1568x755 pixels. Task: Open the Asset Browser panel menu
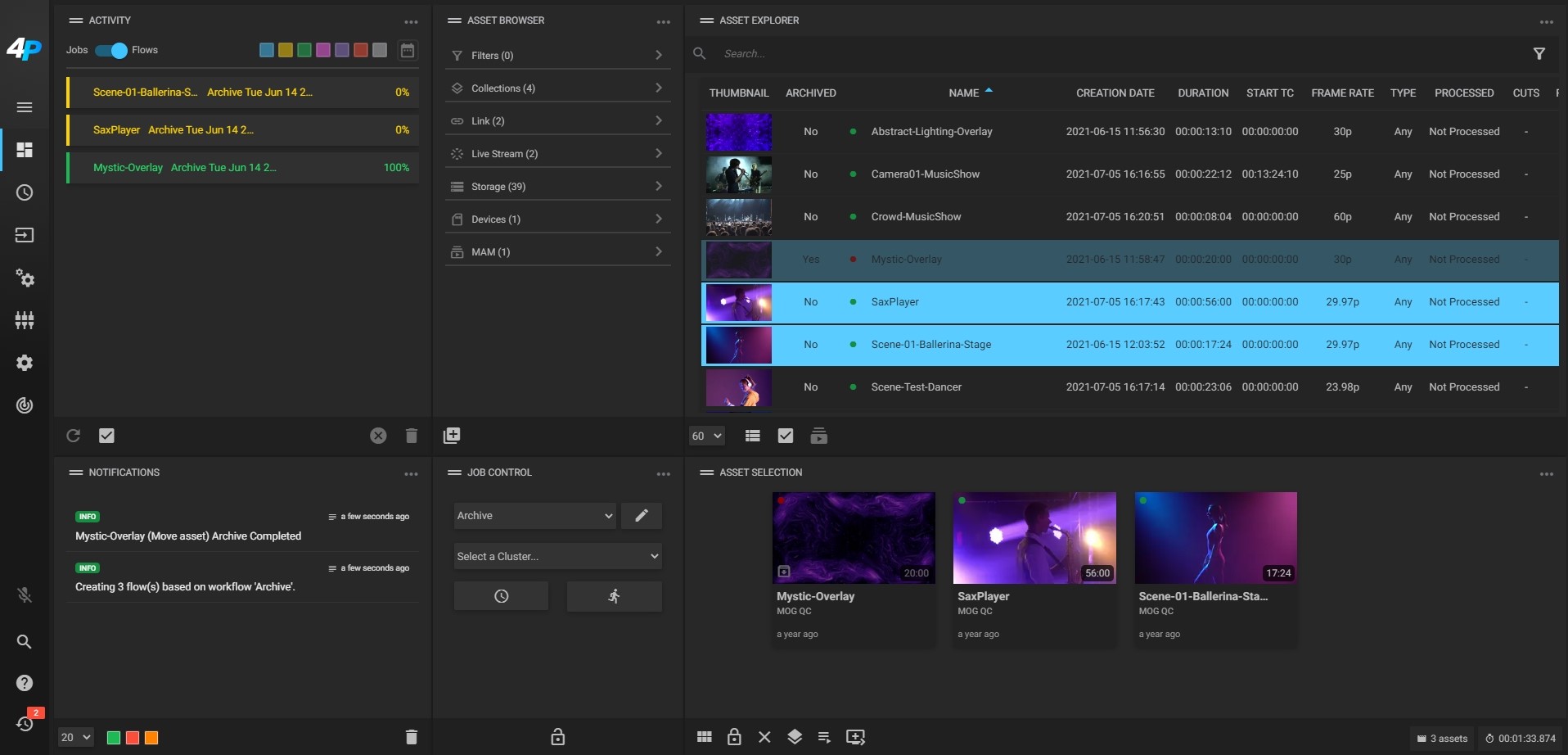point(664,21)
